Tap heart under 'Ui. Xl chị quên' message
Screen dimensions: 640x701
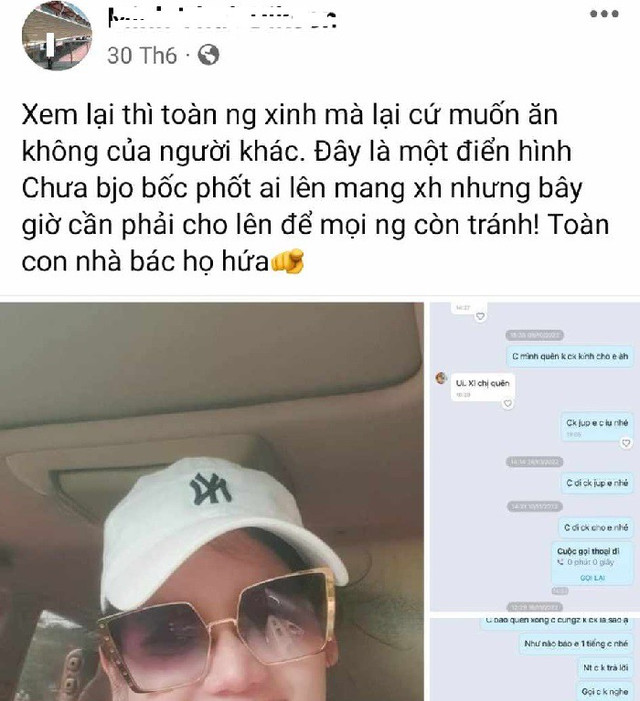click(x=508, y=404)
